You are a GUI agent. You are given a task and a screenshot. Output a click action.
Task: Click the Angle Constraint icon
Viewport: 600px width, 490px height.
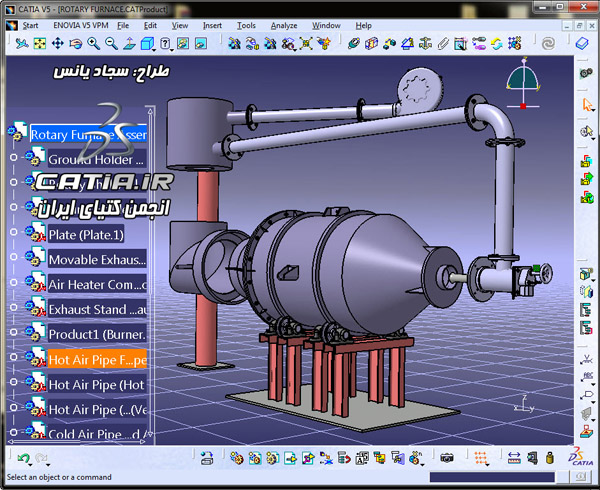point(407,44)
